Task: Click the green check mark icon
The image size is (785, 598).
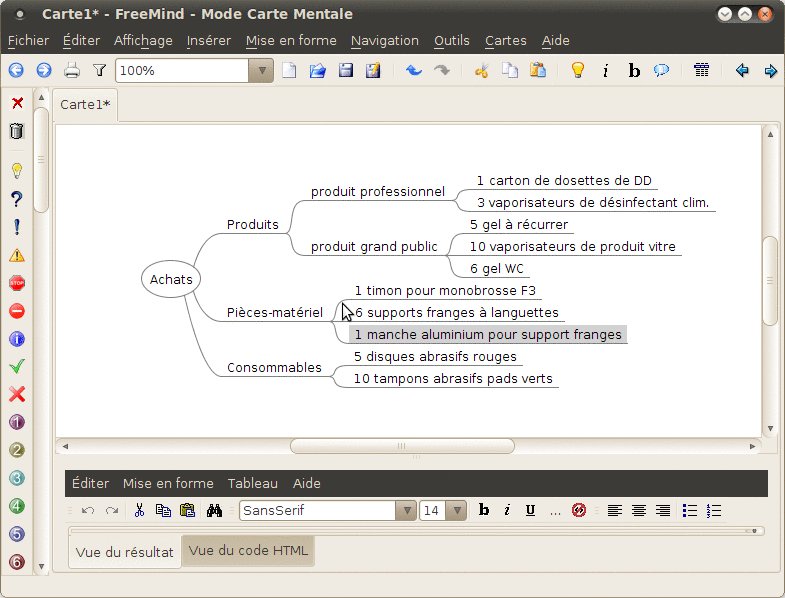Action: point(17,366)
